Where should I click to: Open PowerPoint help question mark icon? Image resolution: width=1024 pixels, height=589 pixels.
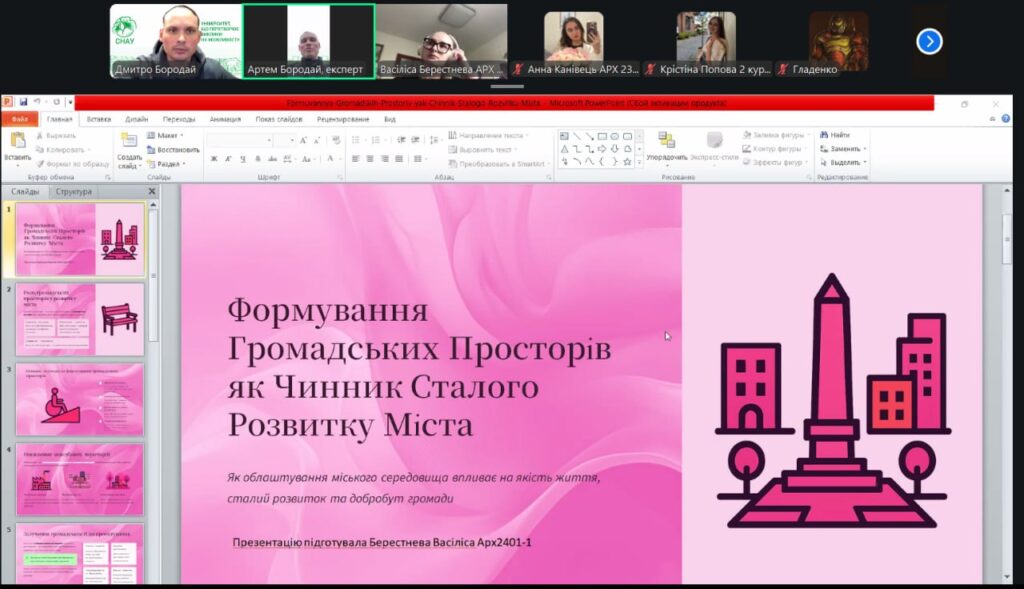click(x=1005, y=119)
